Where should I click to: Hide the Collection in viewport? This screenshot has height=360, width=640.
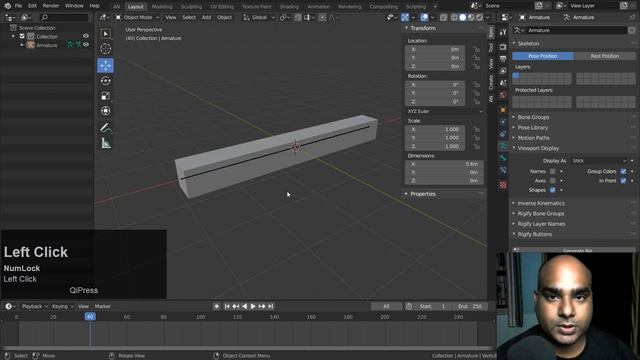pyautogui.click(x=86, y=36)
